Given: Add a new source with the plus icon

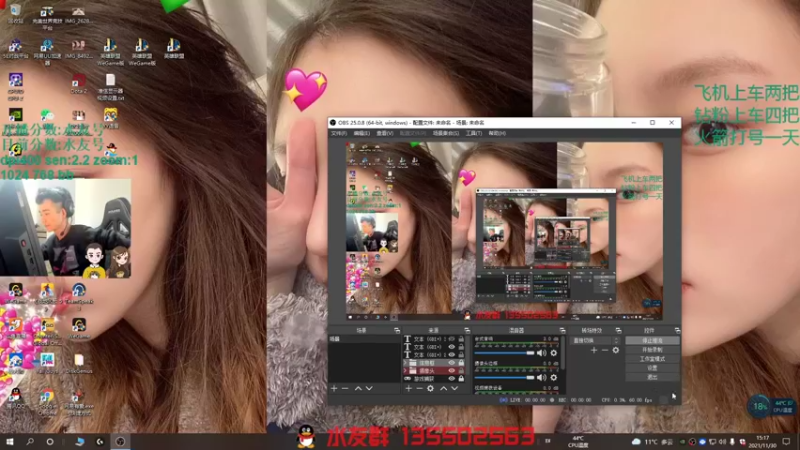Looking at the screenshot, I should [x=408, y=389].
